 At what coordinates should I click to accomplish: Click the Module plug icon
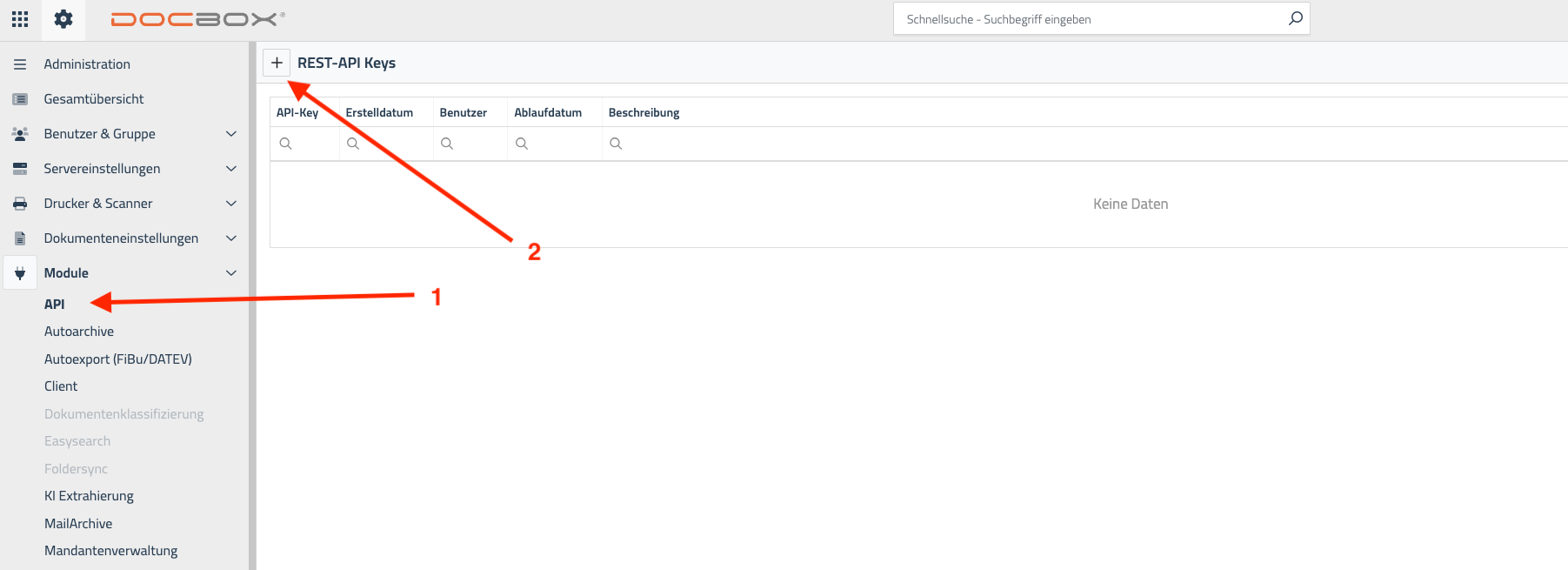(x=20, y=273)
